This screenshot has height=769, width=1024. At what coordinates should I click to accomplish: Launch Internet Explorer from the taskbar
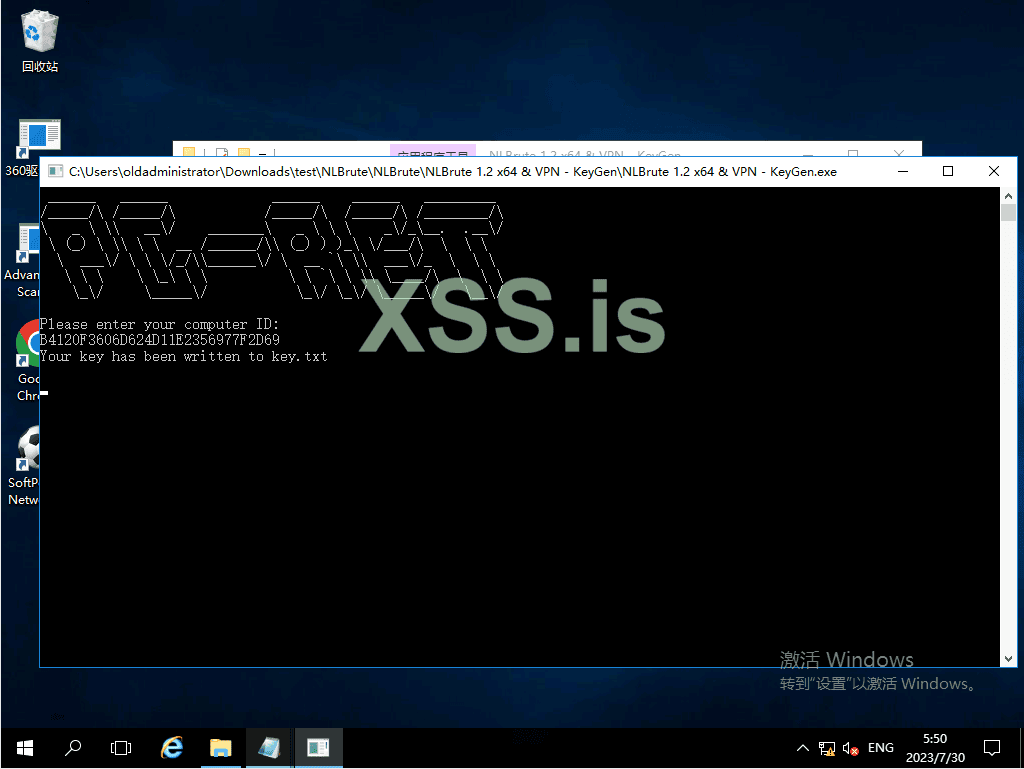point(172,748)
